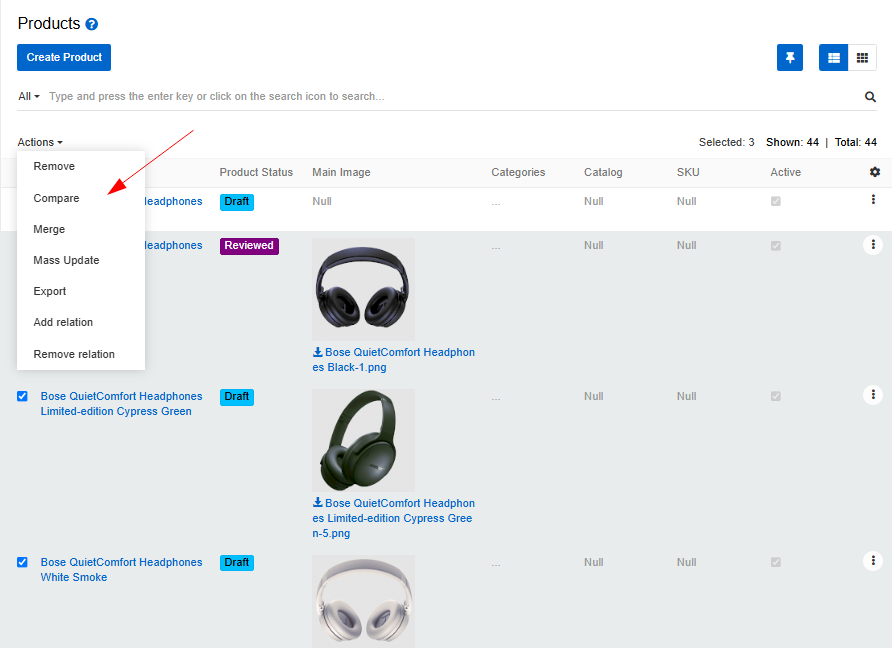
Task: Switch to grid view layout
Action: (x=862, y=57)
